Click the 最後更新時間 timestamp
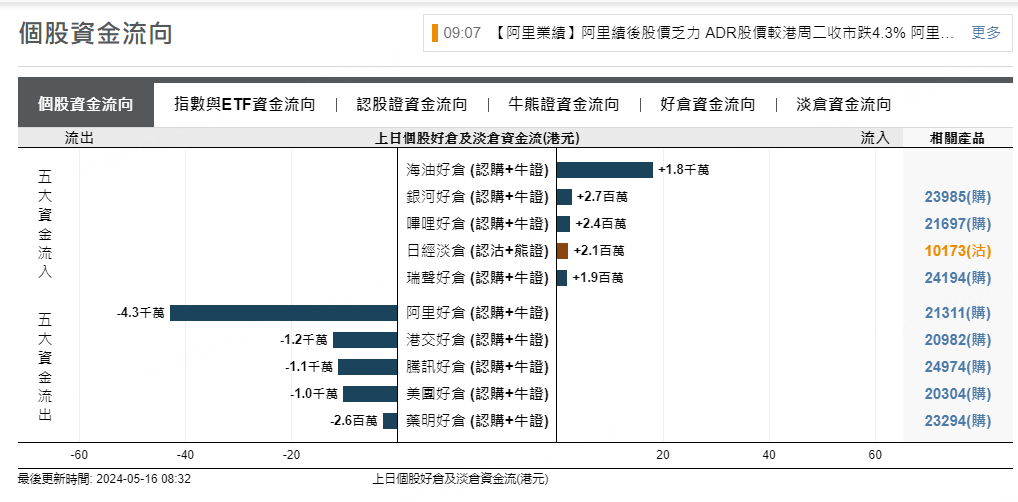This screenshot has width=1018, height=502. (105, 479)
